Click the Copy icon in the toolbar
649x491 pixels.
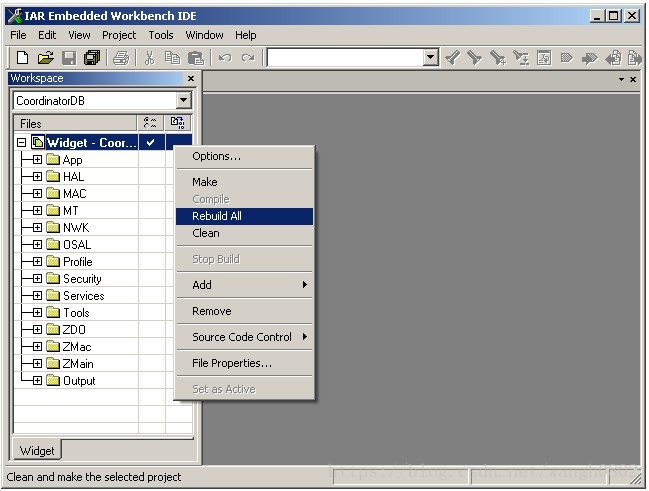172,58
